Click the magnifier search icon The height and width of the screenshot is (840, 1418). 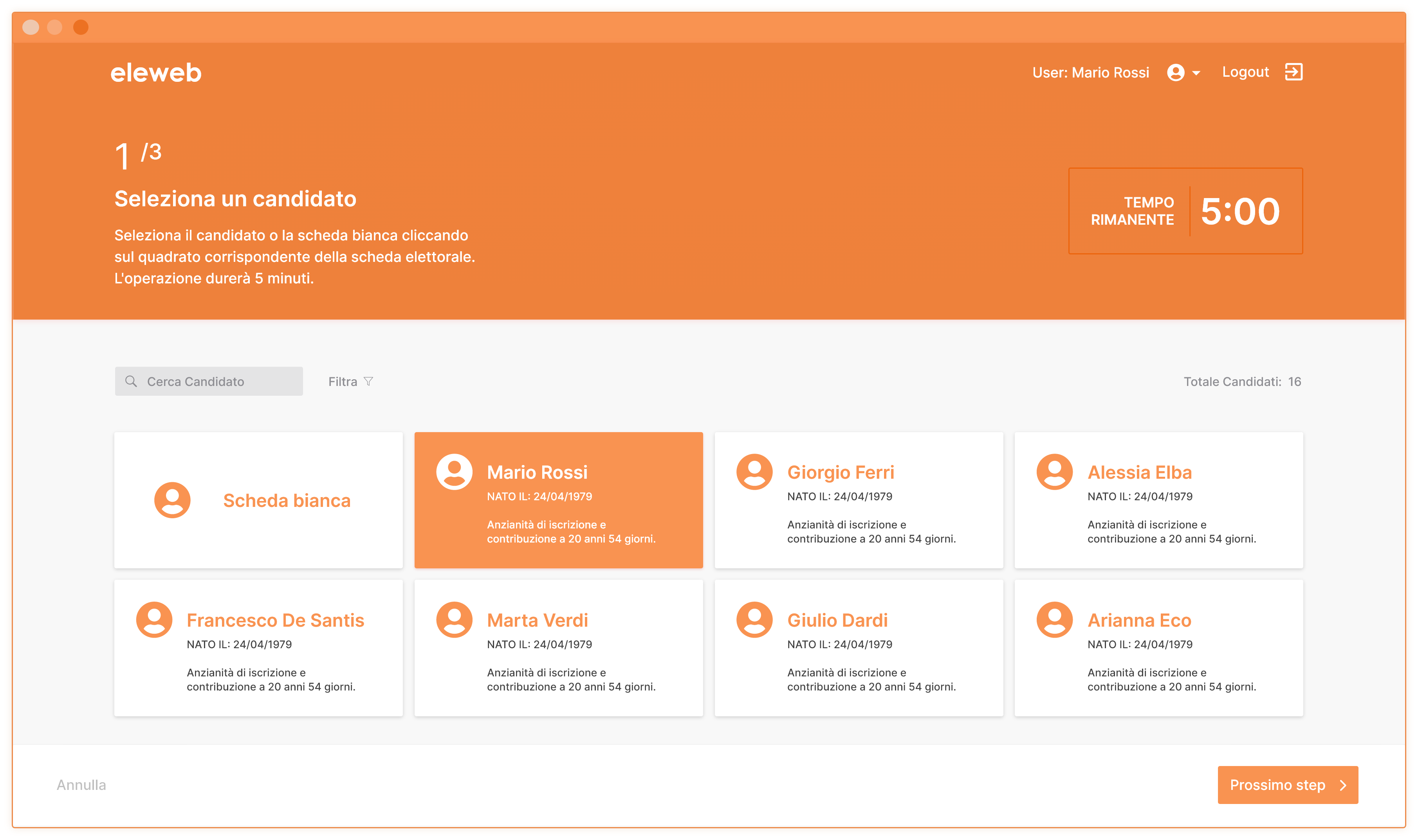tap(131, 381)
